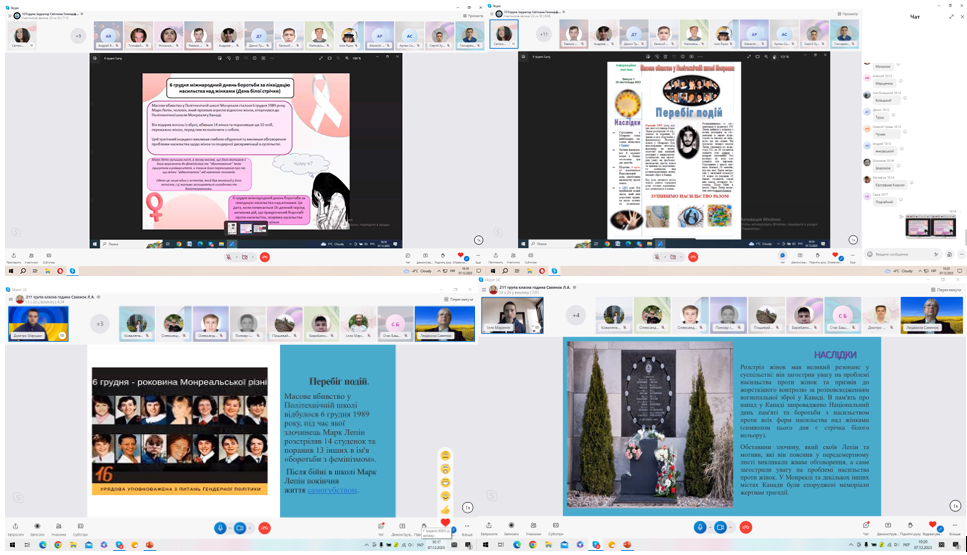Screen dimensions: 967x555
Task: Follow the самогубством link on the slide
Action: point(332,490)
